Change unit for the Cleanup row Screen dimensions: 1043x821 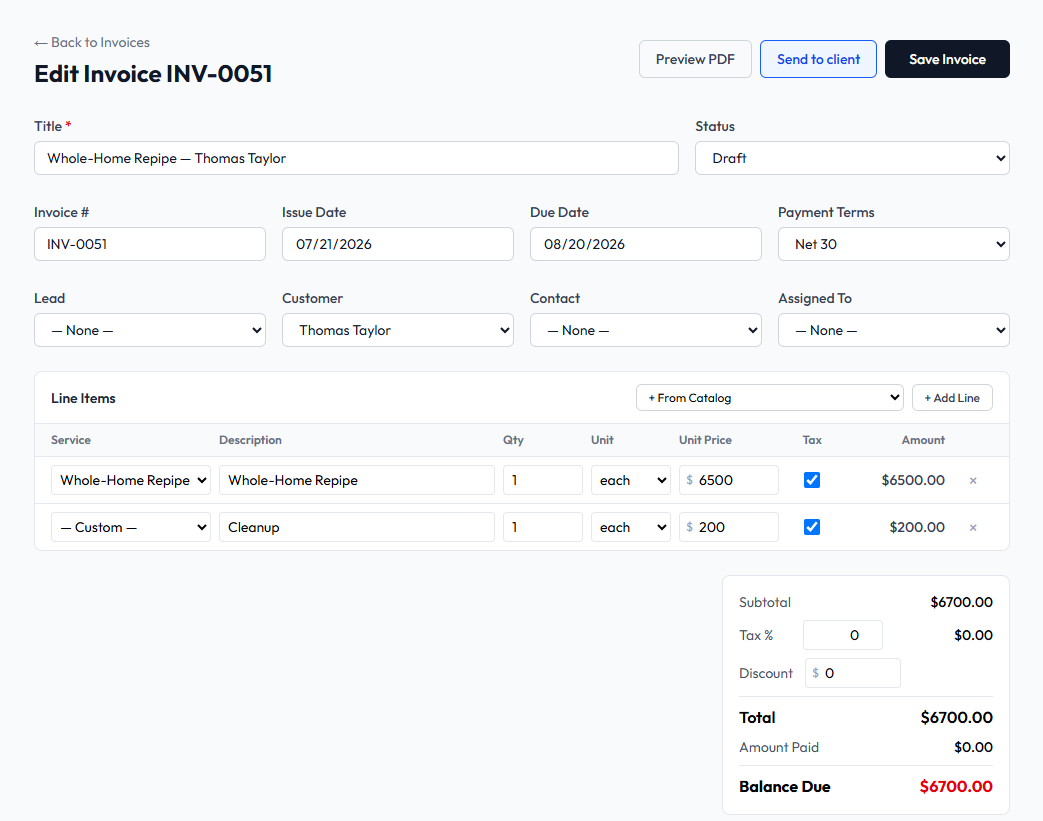[x=631, y=527]
